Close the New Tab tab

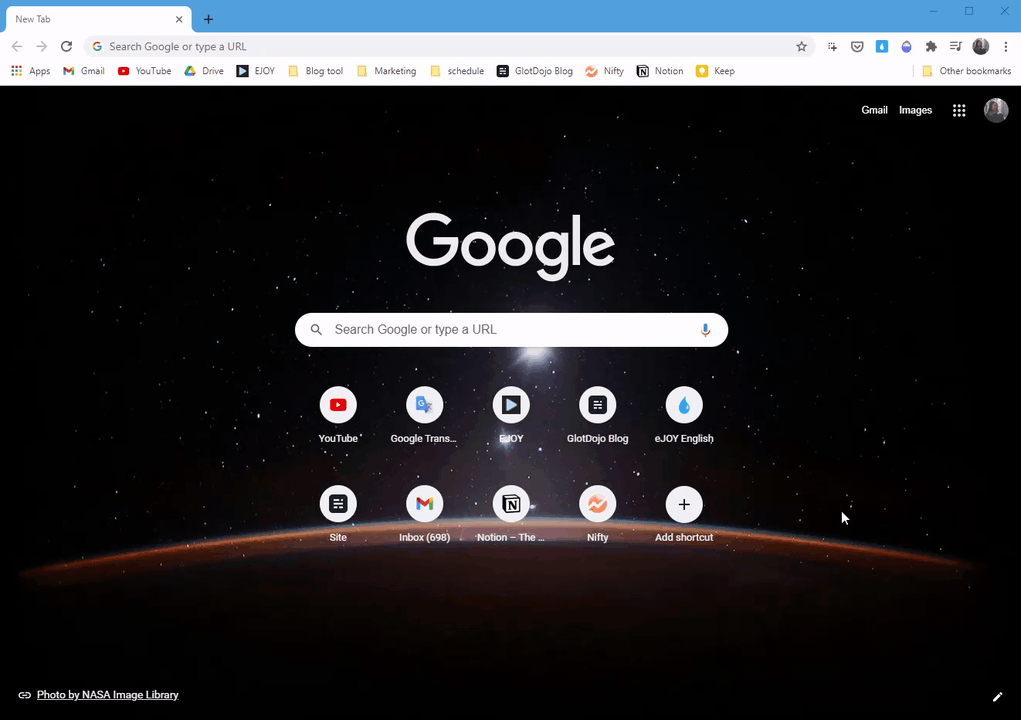tap(179, 20)
